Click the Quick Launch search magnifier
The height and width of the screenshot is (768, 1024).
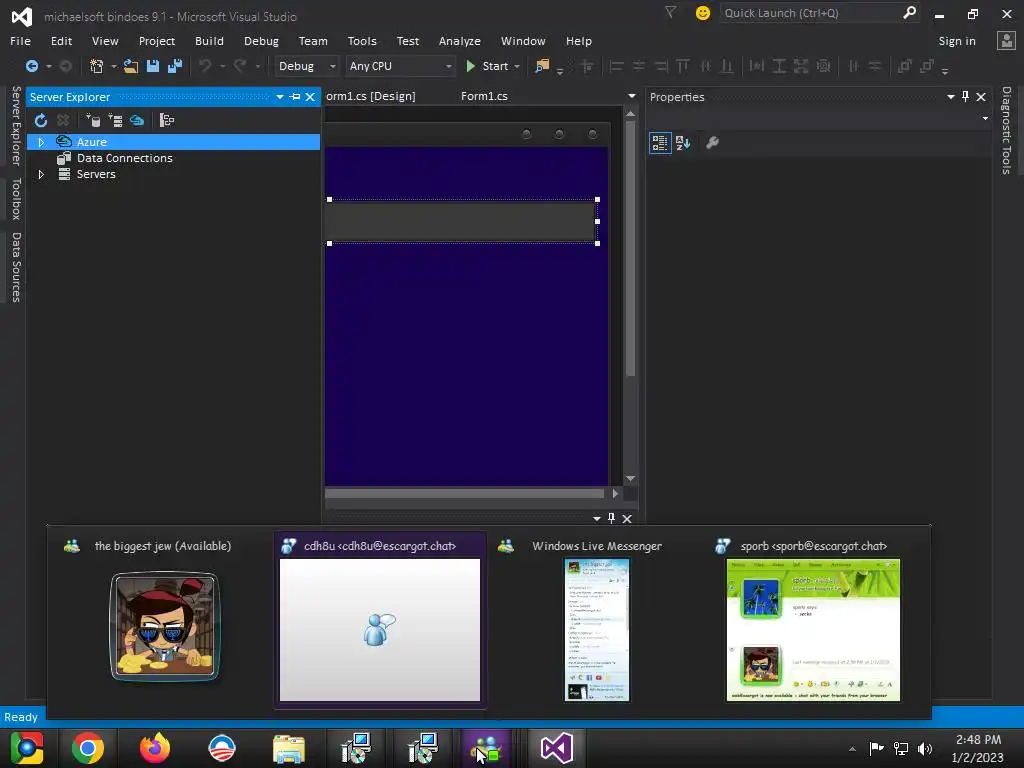[909, 12]
